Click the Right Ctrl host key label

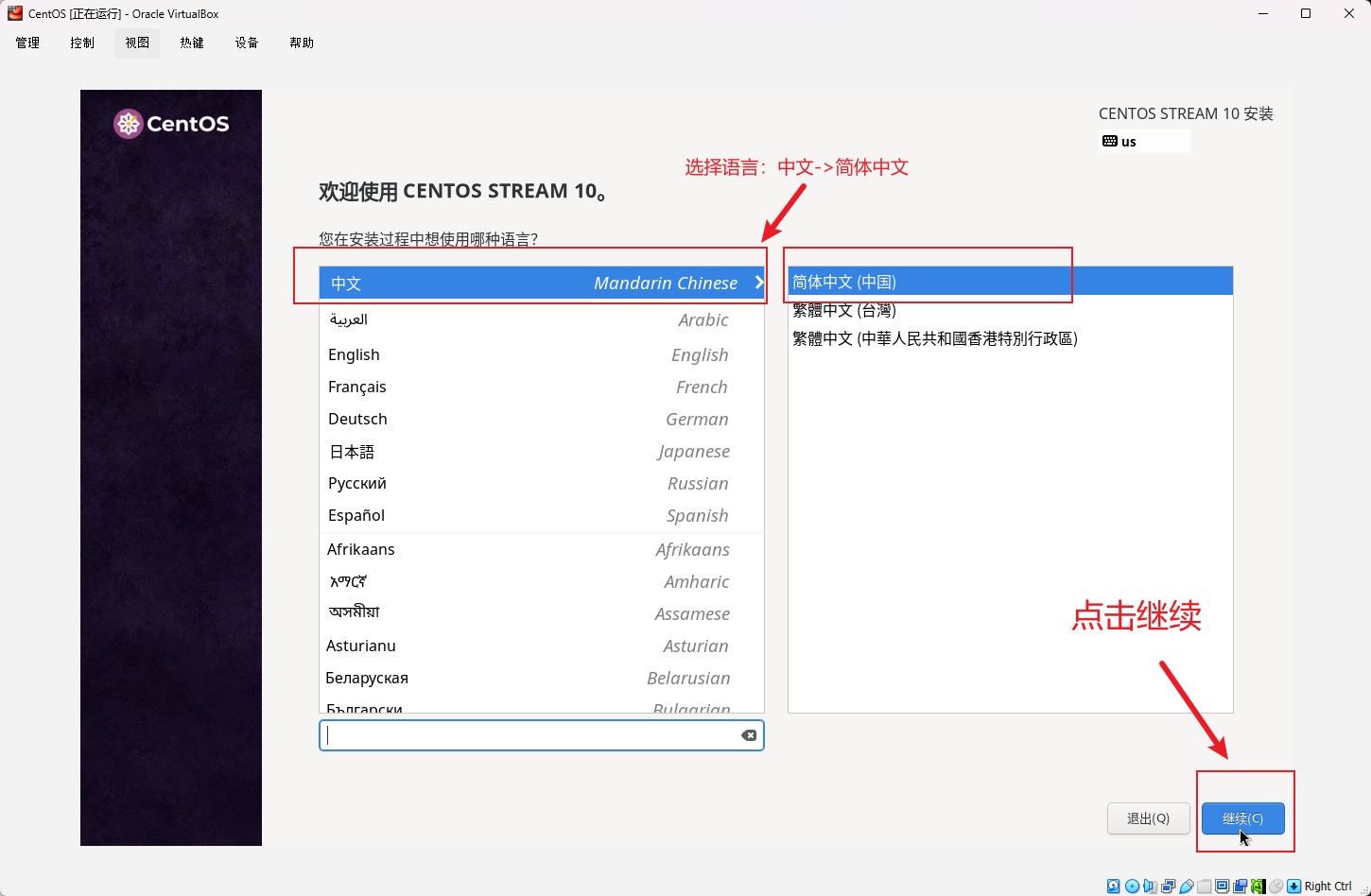click(x=1328, y=887)
